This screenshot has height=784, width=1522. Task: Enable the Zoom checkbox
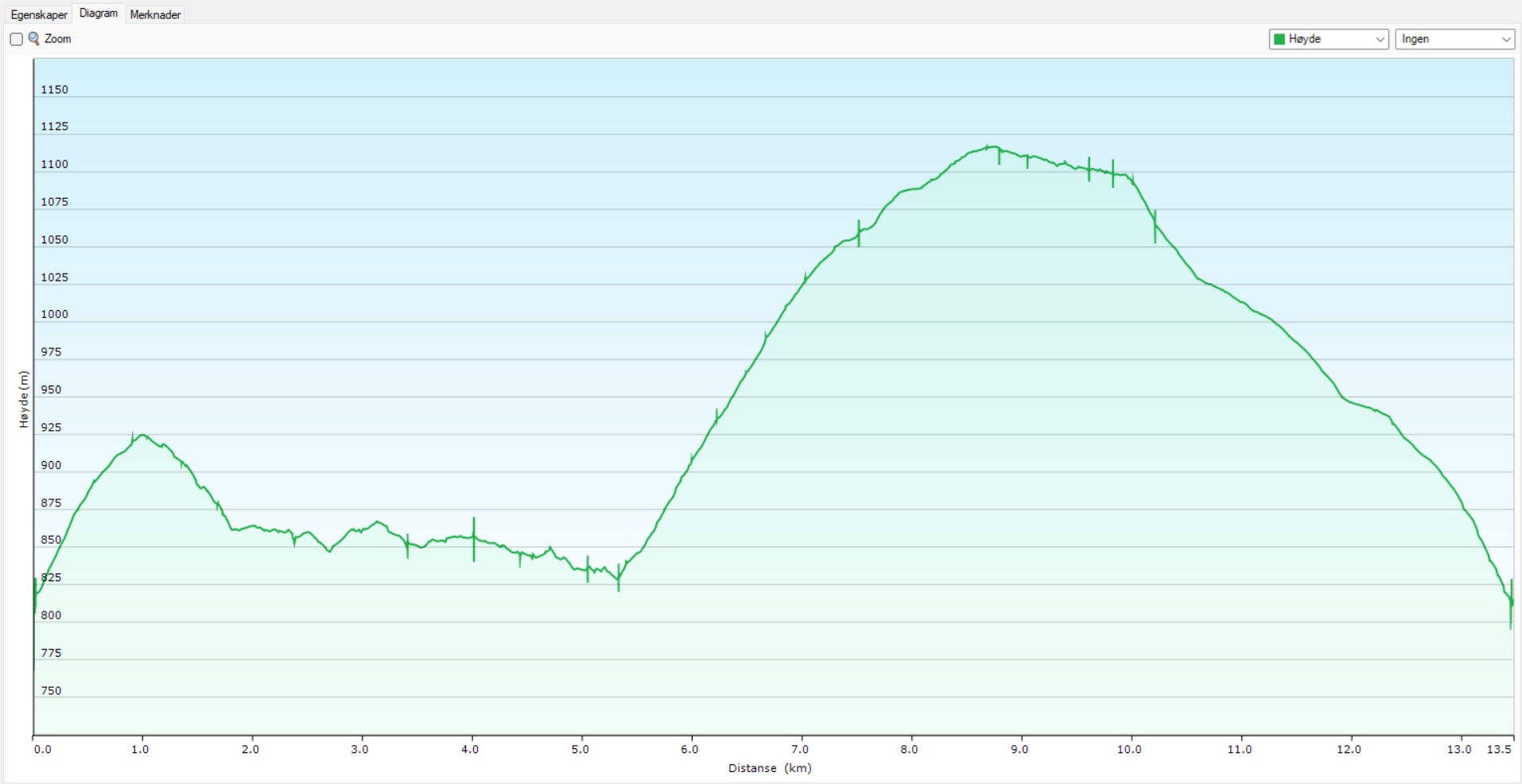[16, 39]
